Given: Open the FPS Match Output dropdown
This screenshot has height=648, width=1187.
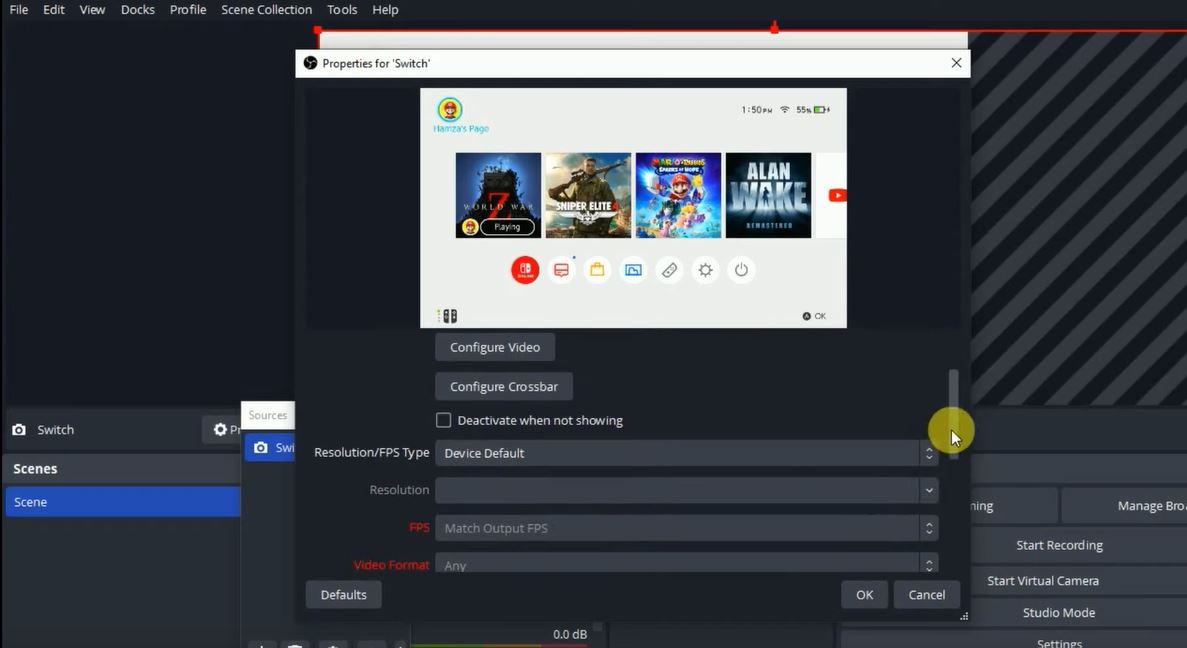Looking at the screenshot, I should [x=687, y=528].
